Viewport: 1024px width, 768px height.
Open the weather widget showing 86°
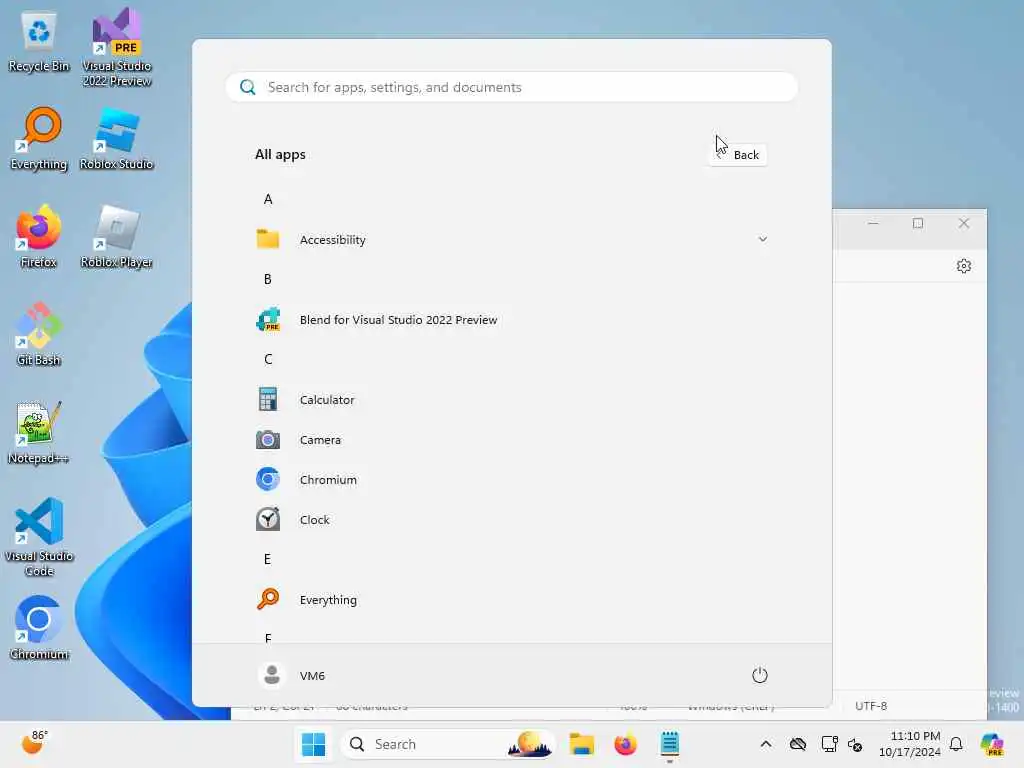pos(34,743)
